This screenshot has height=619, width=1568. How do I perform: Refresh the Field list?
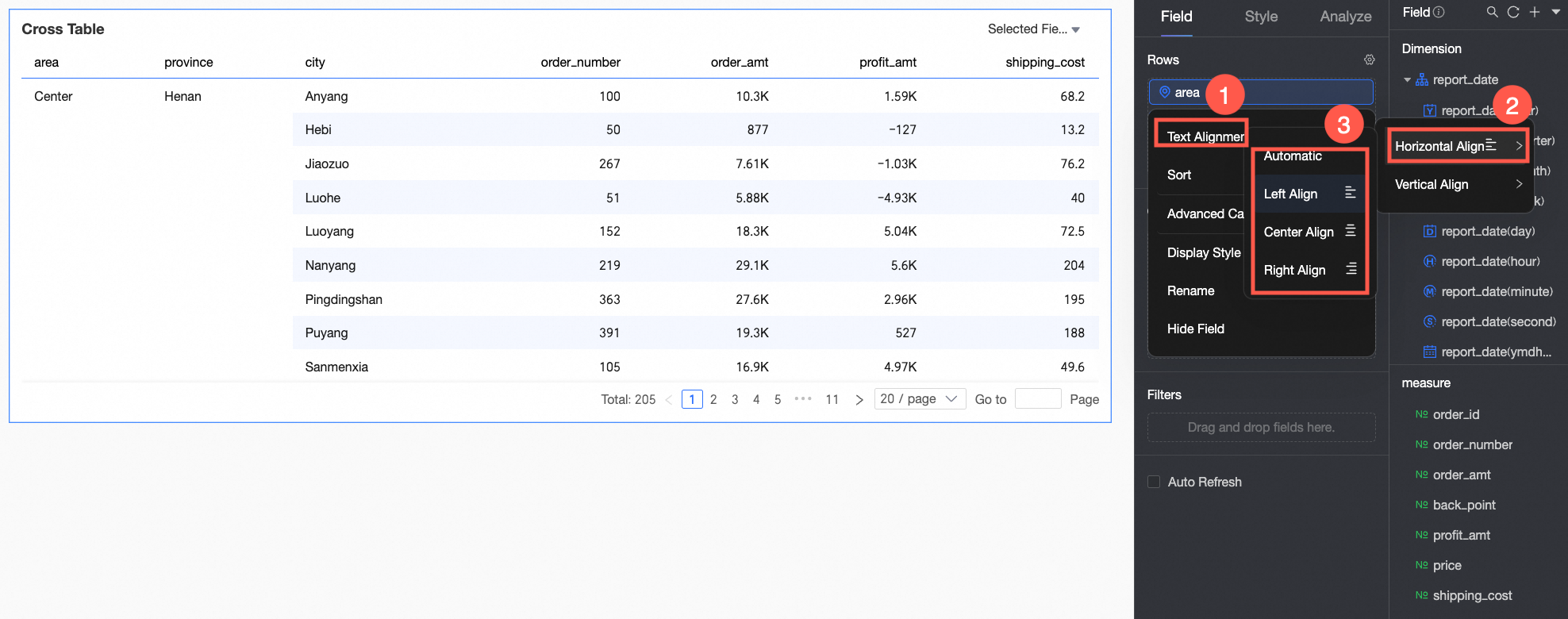1513,12
